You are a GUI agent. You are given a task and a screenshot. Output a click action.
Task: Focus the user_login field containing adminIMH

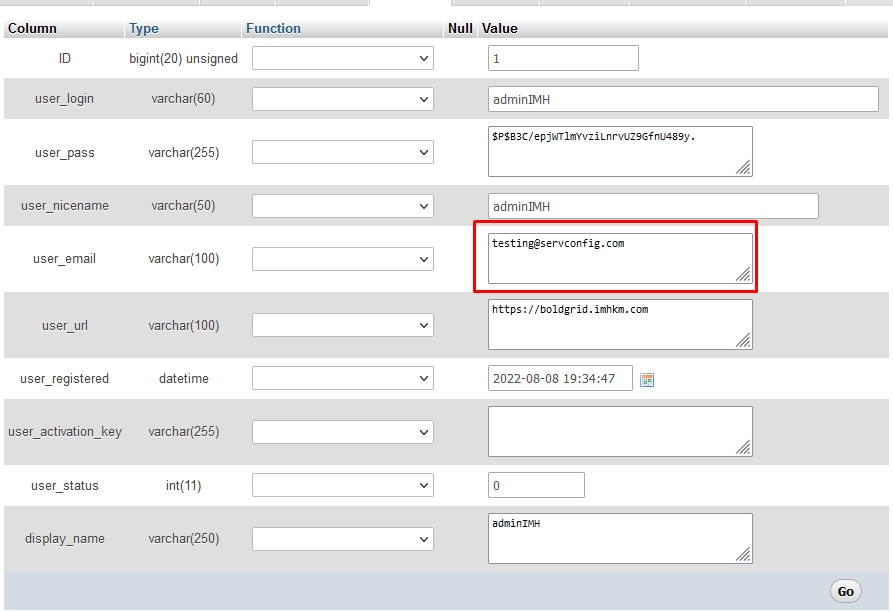(x=683, y=99)
